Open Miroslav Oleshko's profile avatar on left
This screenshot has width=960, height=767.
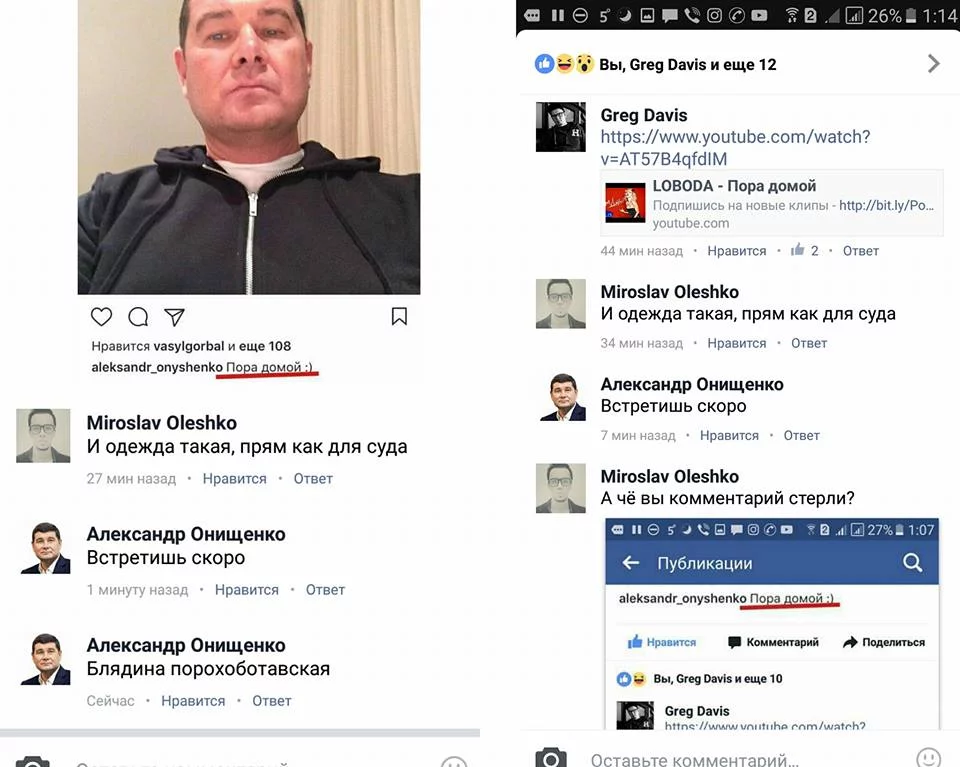pyautogui.click(x=43, y=435)
